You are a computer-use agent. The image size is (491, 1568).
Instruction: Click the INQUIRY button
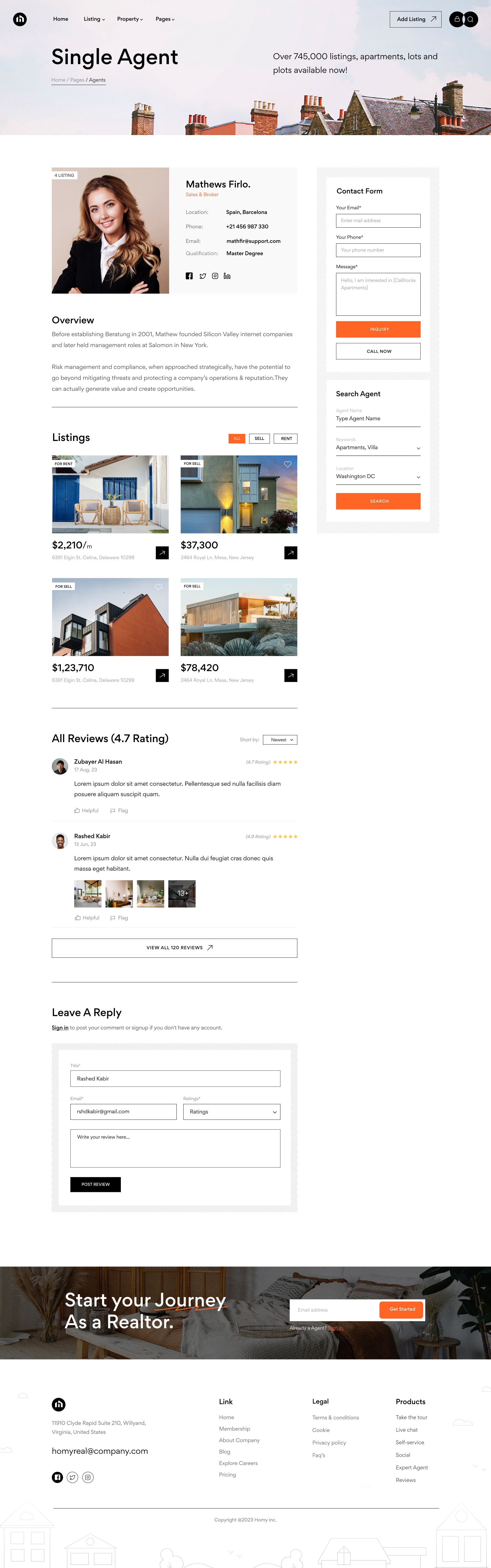click(x=378, y=329)
